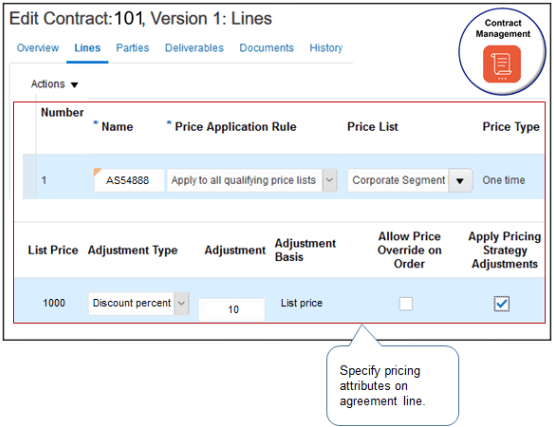Select the Lines tab
The width and height of the screenshot is (554, 427).
(x=87, y=48)
